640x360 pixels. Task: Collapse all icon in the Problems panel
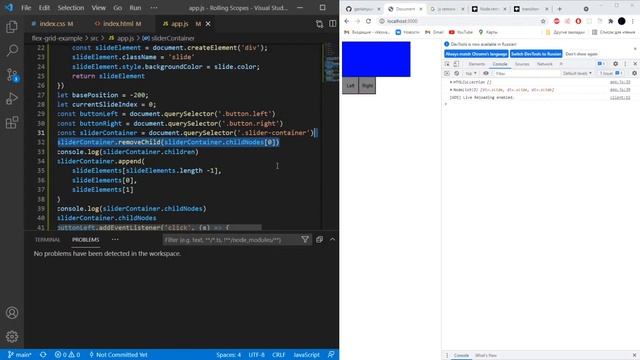[319, 240]
